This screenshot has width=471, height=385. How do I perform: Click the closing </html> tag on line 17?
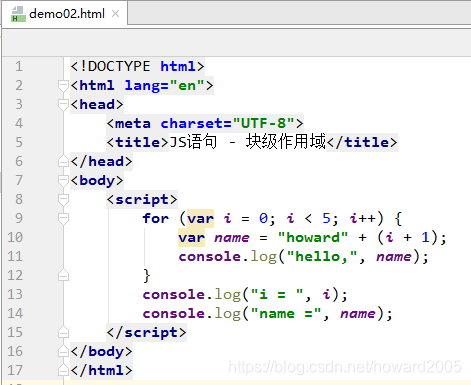[x=101, y=370]
